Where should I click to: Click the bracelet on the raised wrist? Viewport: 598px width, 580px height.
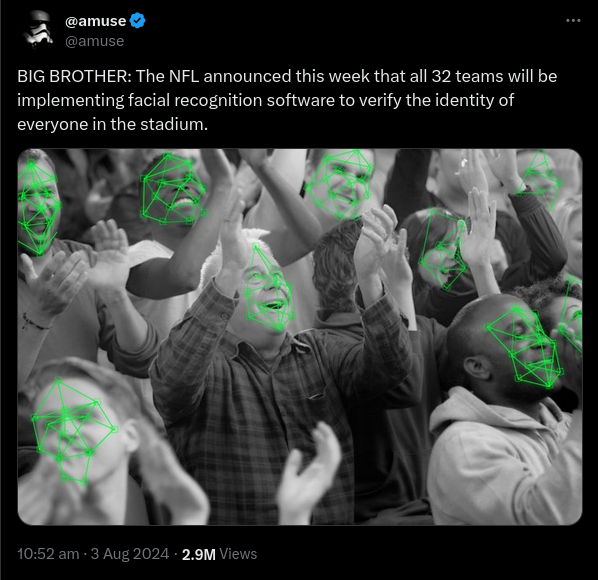tap(35, 323)
